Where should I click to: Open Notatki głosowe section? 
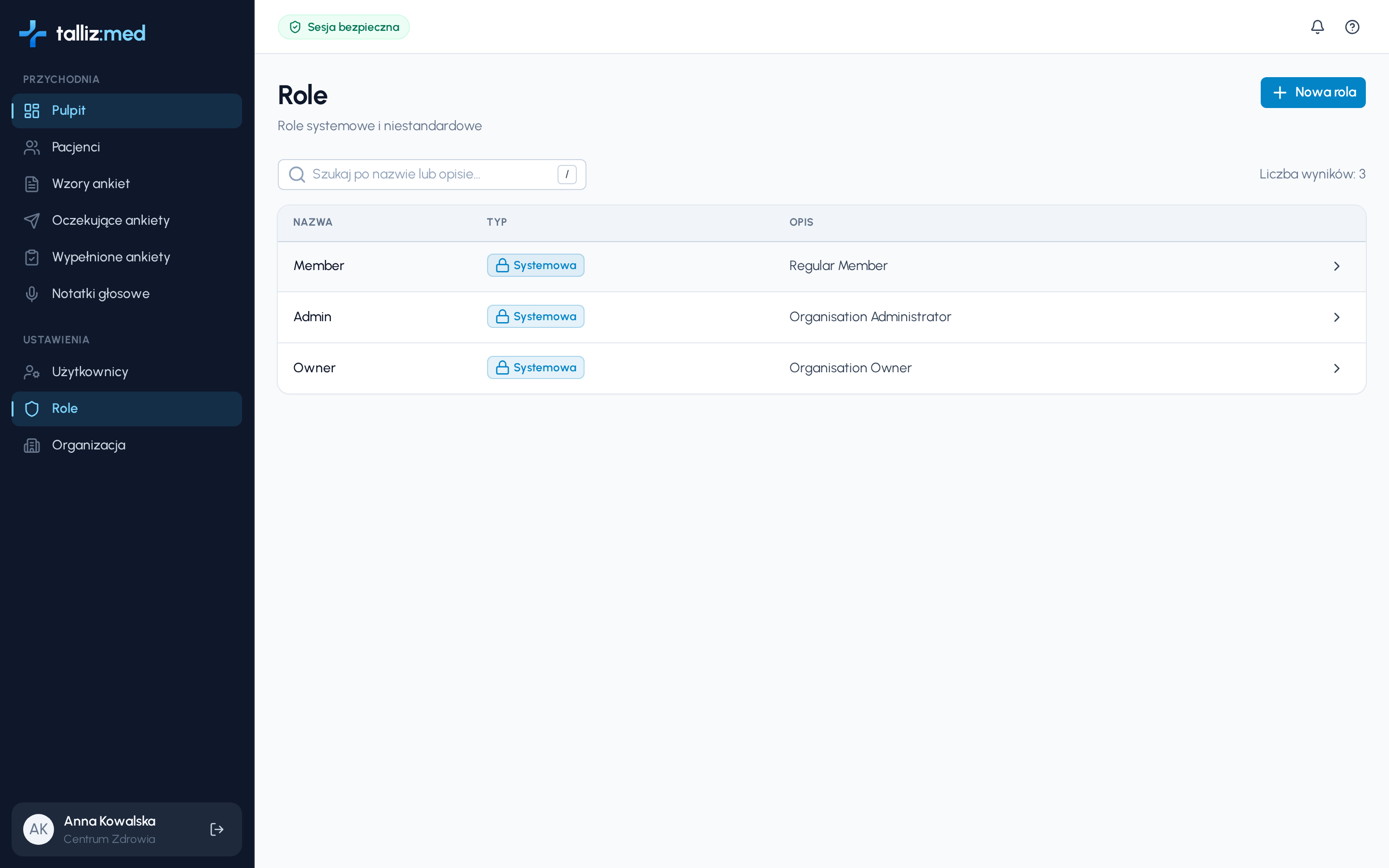point(126,294)
